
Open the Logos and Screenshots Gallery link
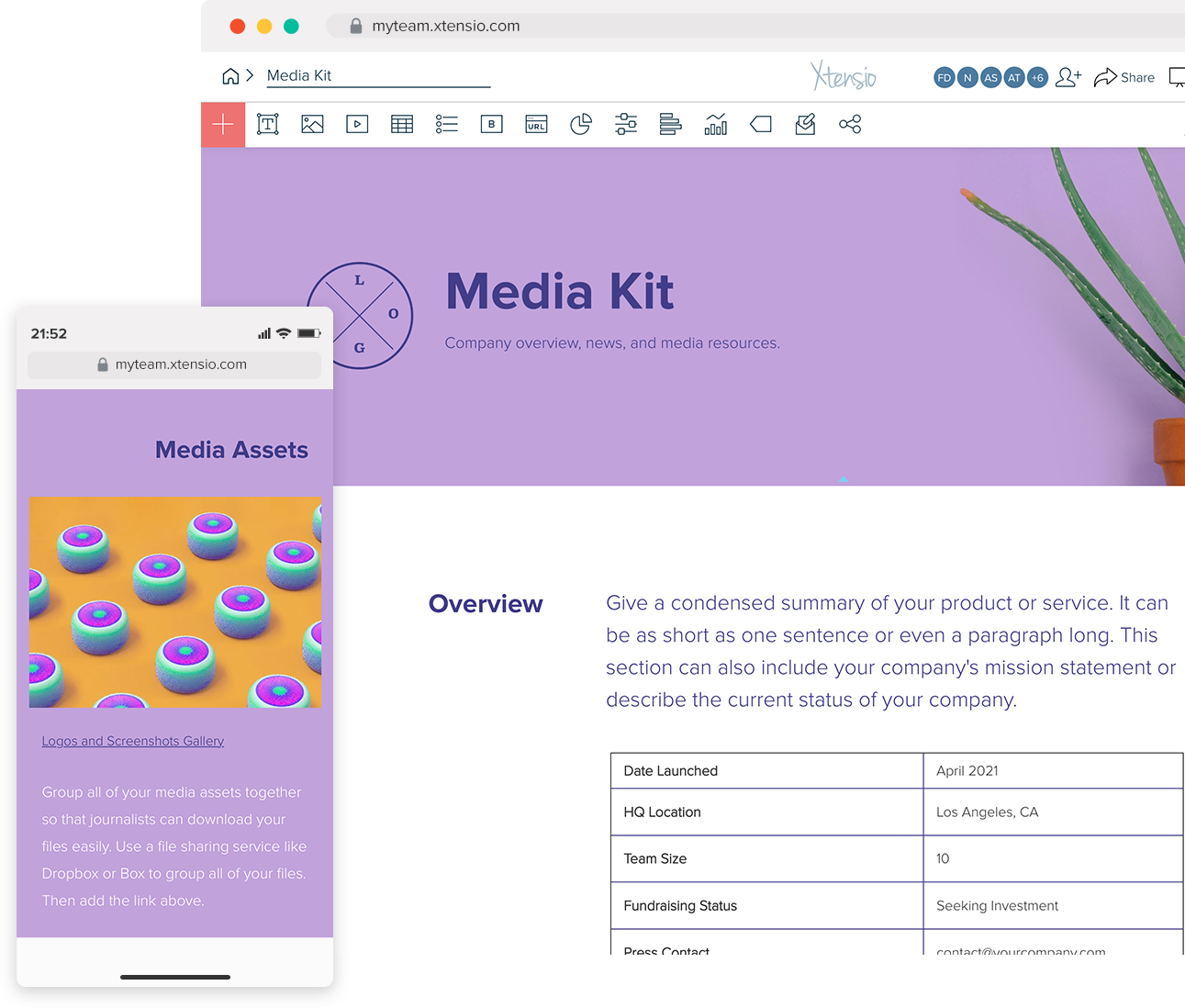[x=132, y=741]
